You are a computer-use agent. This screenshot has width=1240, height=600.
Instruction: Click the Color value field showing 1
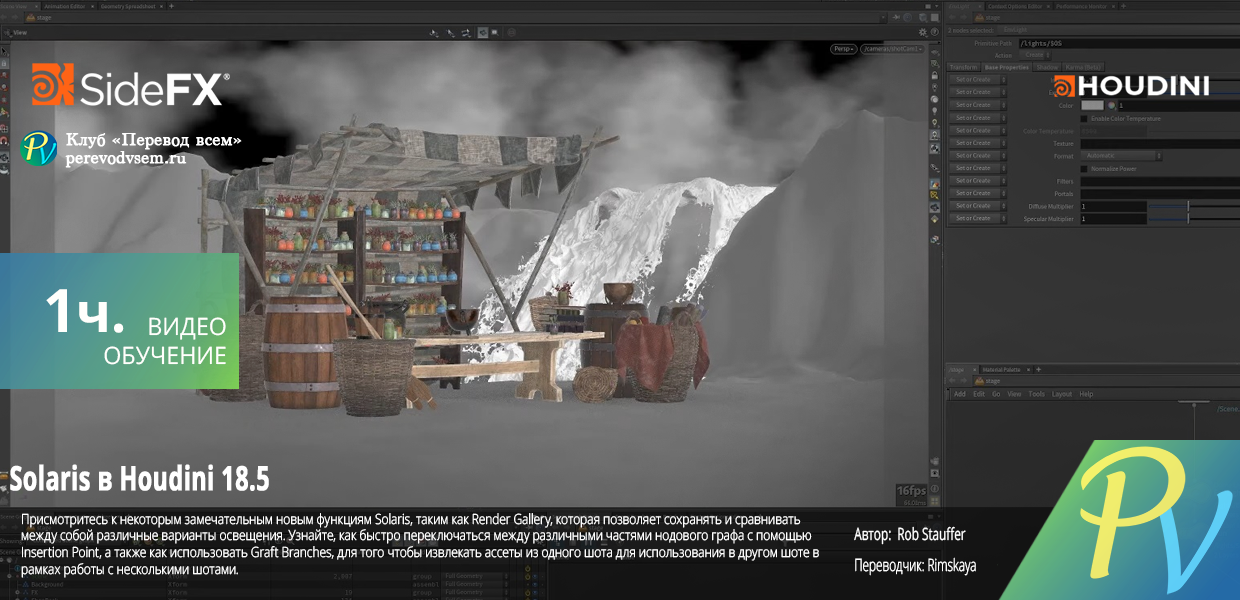coord(1178,105)
